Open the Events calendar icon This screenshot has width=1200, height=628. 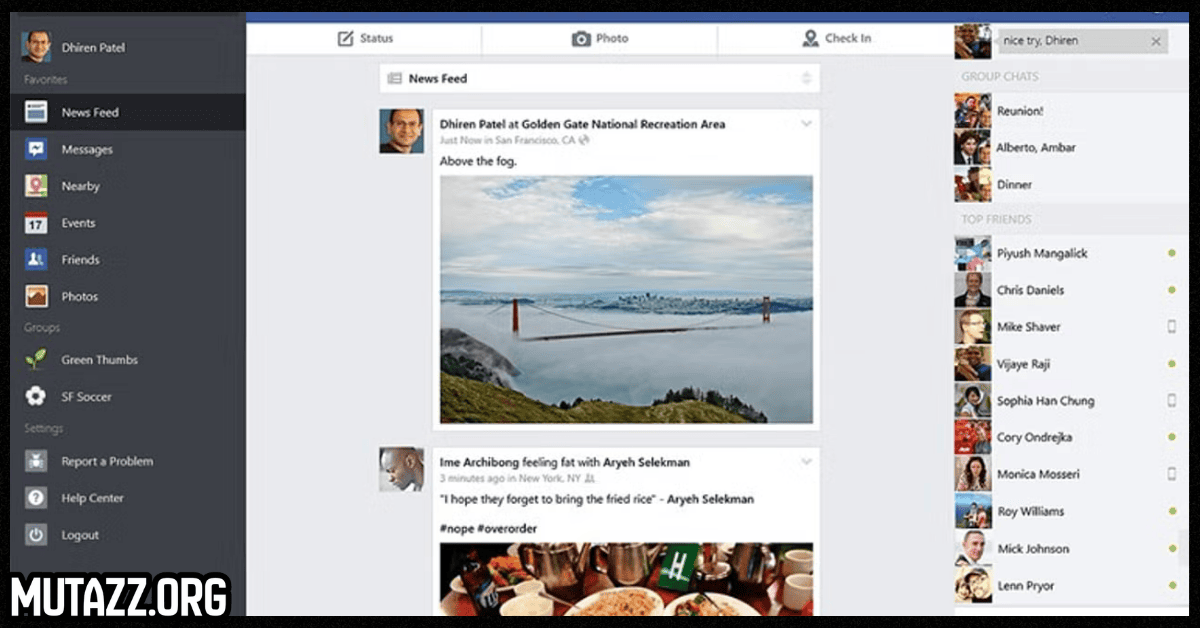(36, 223)
